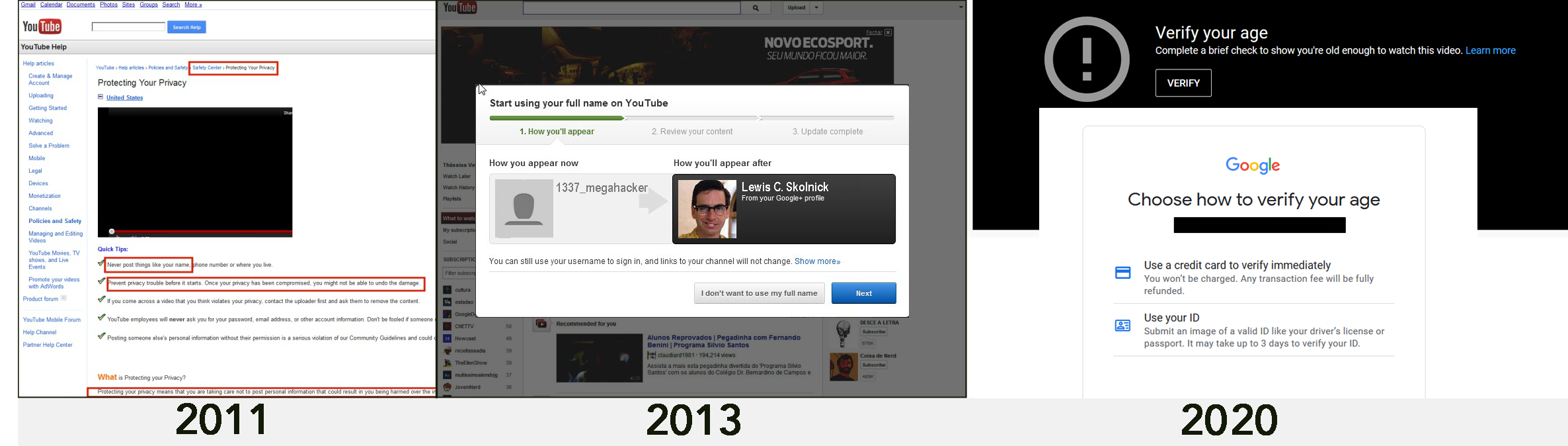The height and width of the screenshot is (446, 1568).
Task: Click the YouTube logo on the Help page
Action: click(x=42, y=26)
